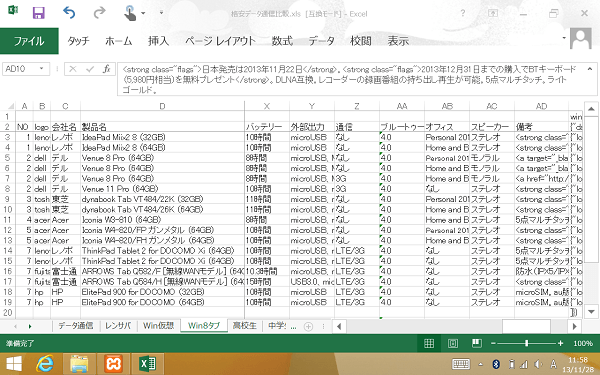
Task: Click the Save icon in quick access toolbar
Action: pos(39,13)
